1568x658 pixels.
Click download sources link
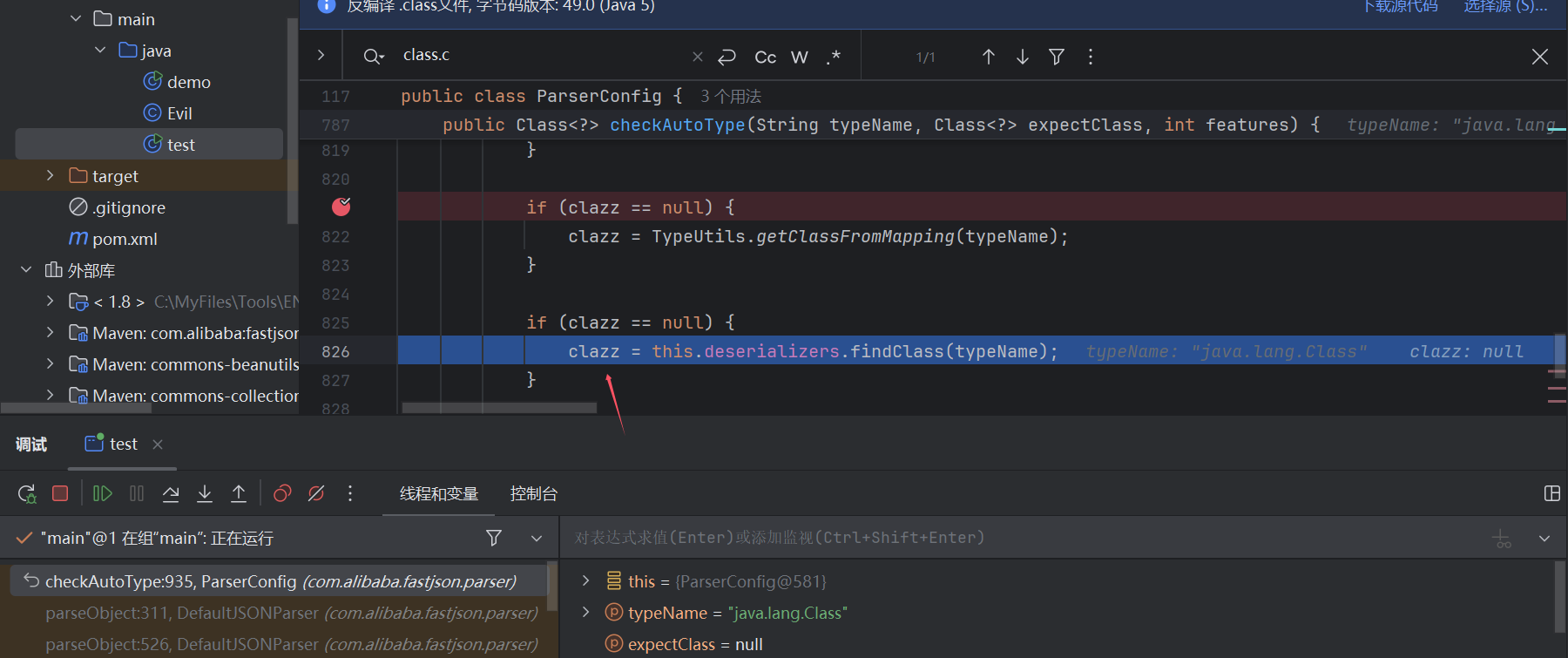coord(1400,6)
